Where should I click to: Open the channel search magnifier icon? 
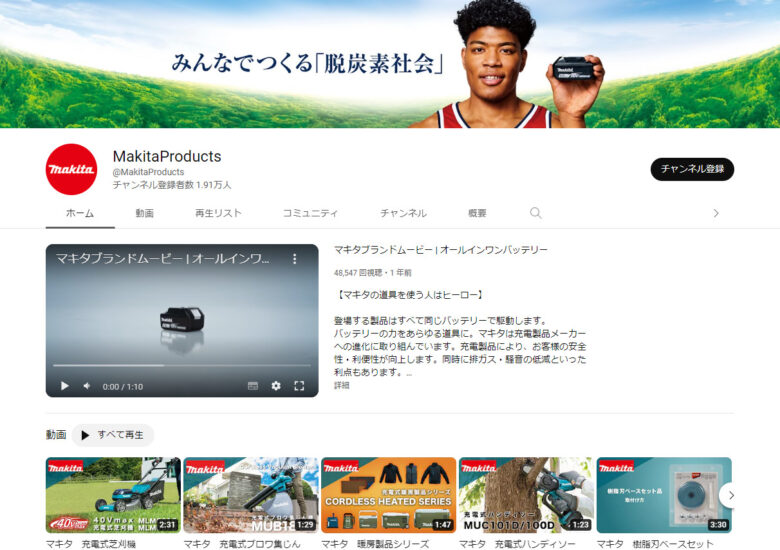tap(535, 213)
